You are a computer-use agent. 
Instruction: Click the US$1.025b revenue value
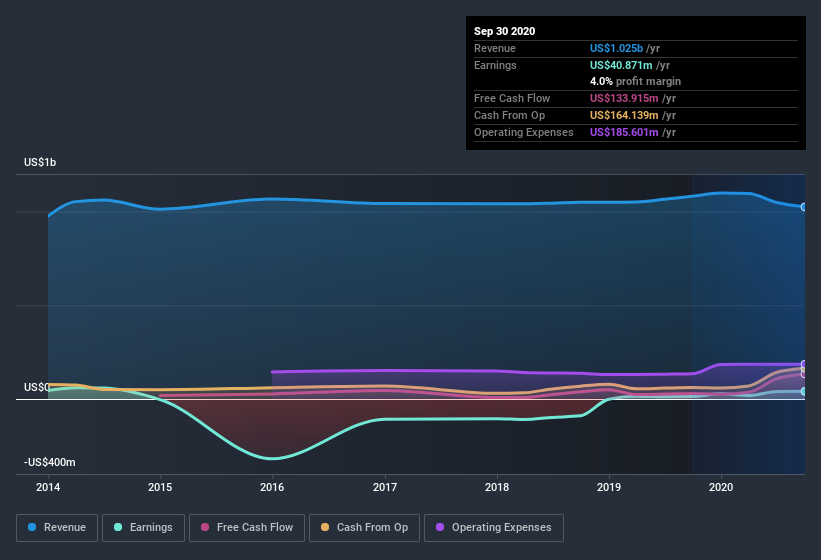[616, 48]
